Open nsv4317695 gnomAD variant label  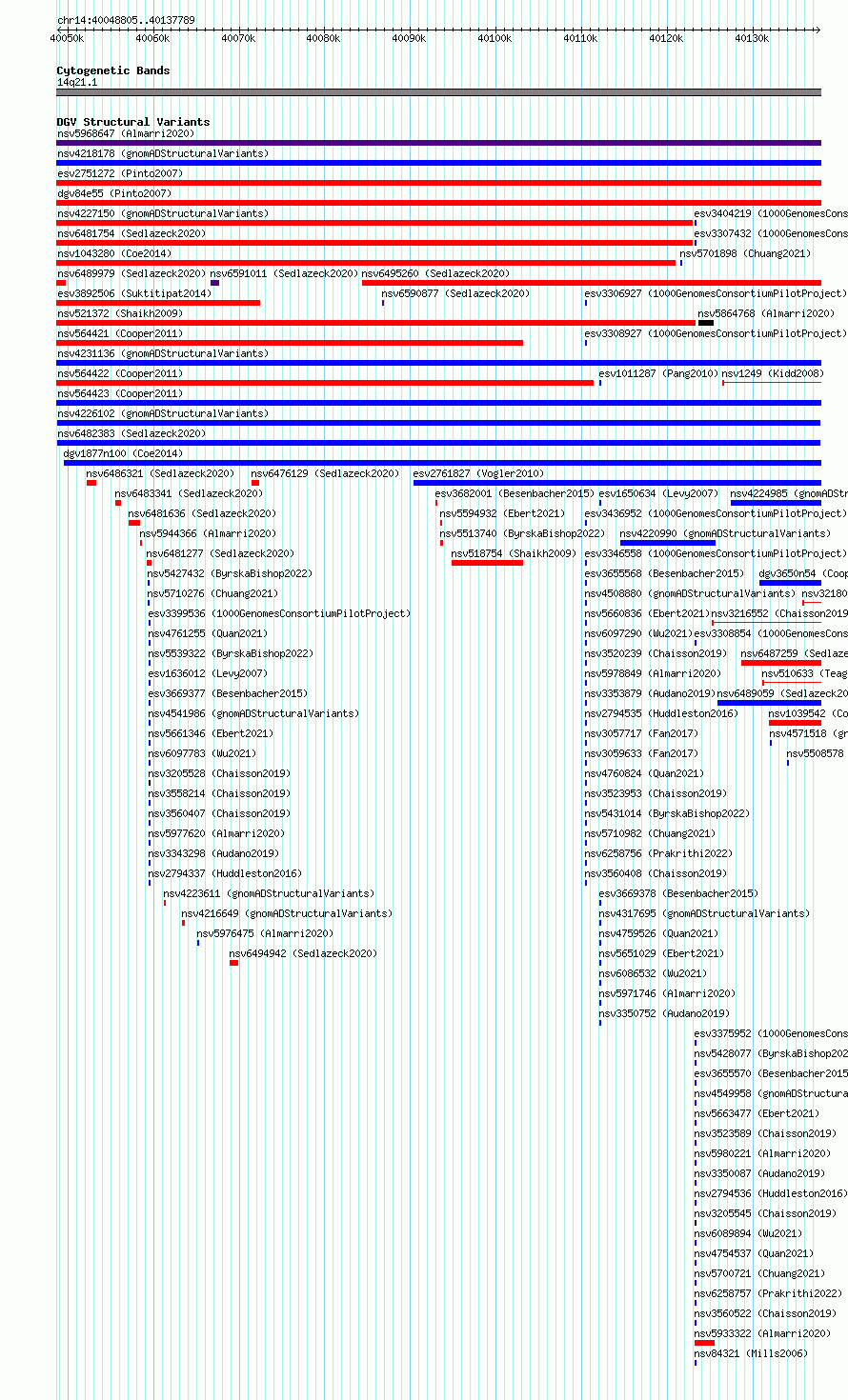(704, 913)
